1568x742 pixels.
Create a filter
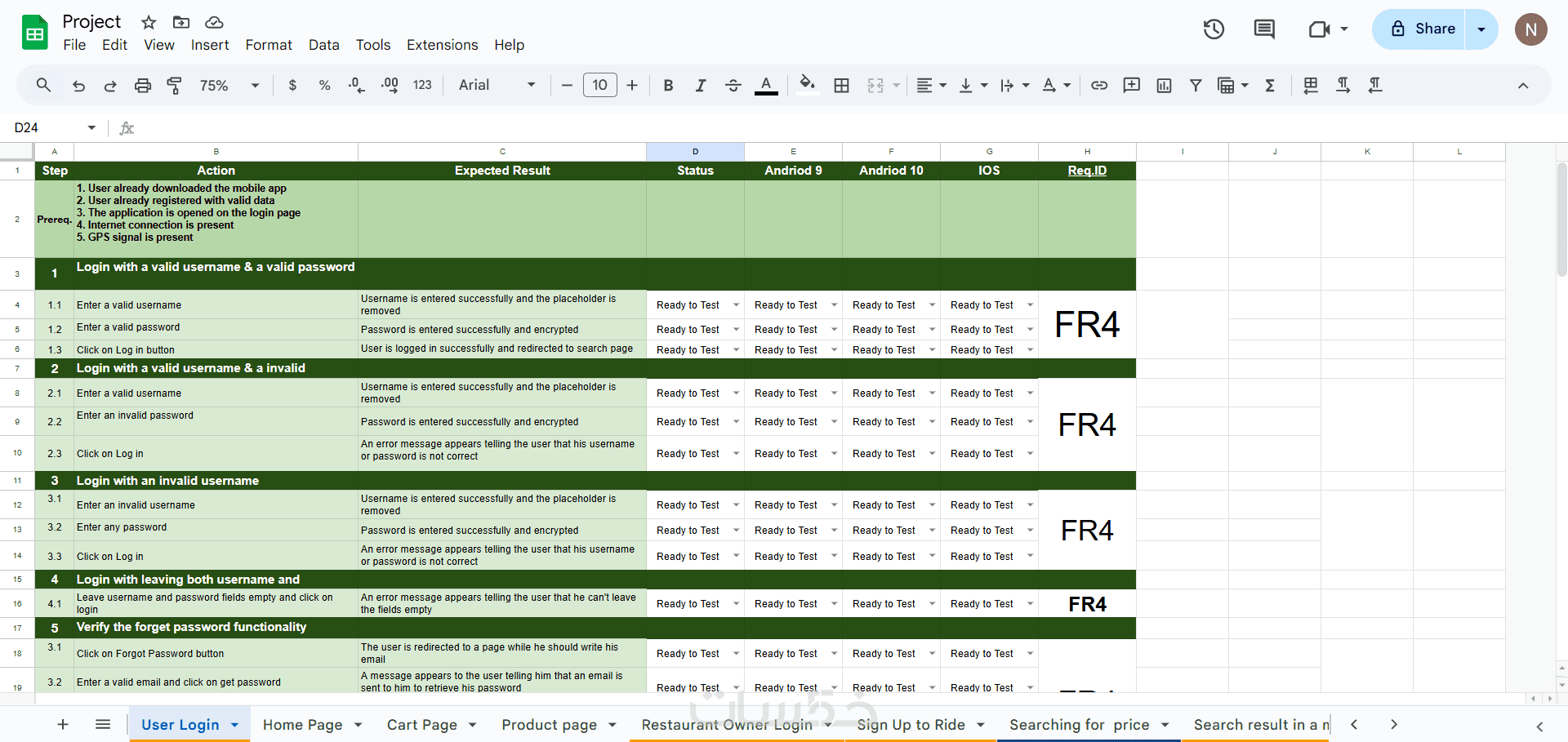(1196, 85)
